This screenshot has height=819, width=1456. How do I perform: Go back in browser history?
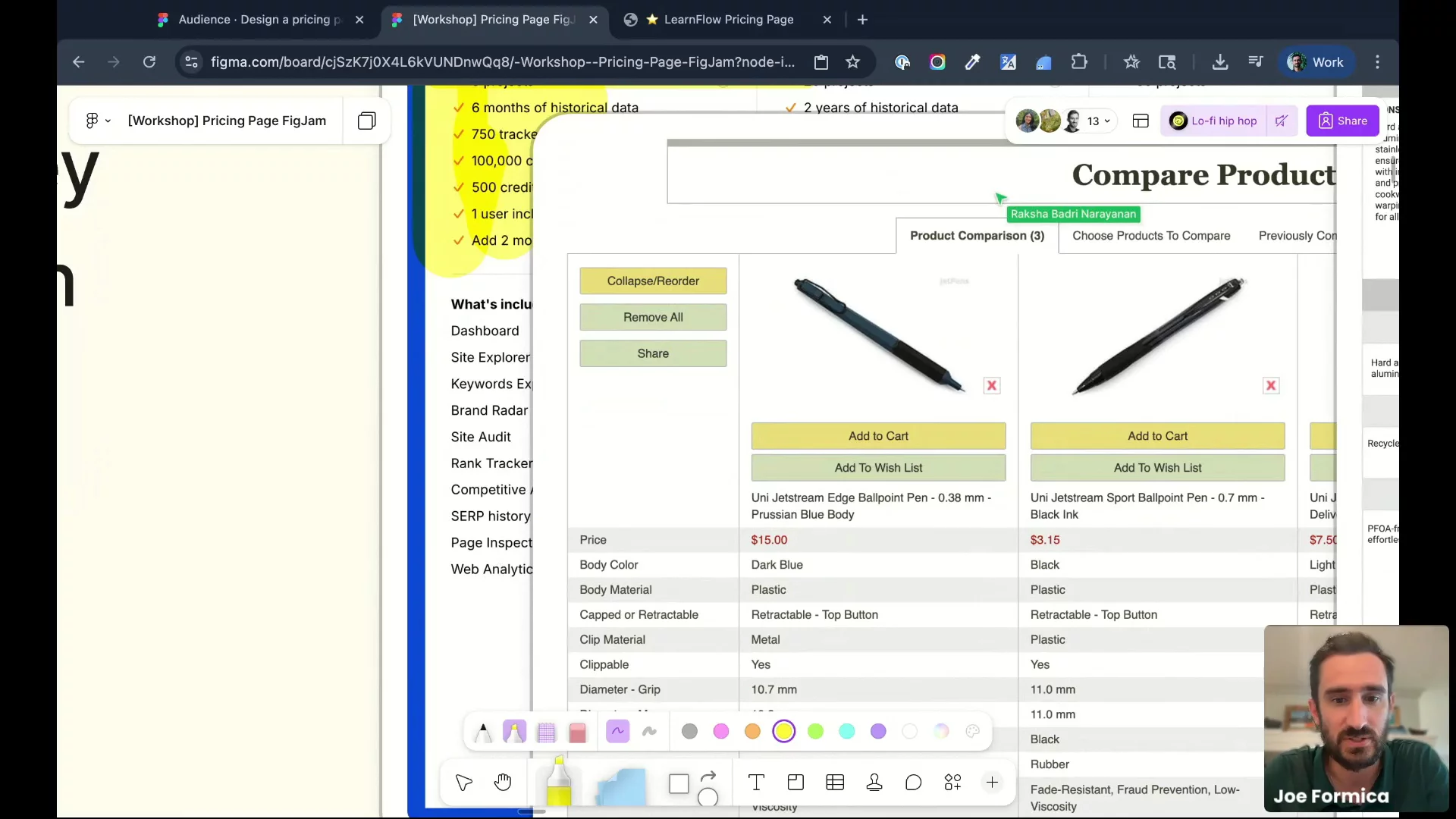coord(78,62)
